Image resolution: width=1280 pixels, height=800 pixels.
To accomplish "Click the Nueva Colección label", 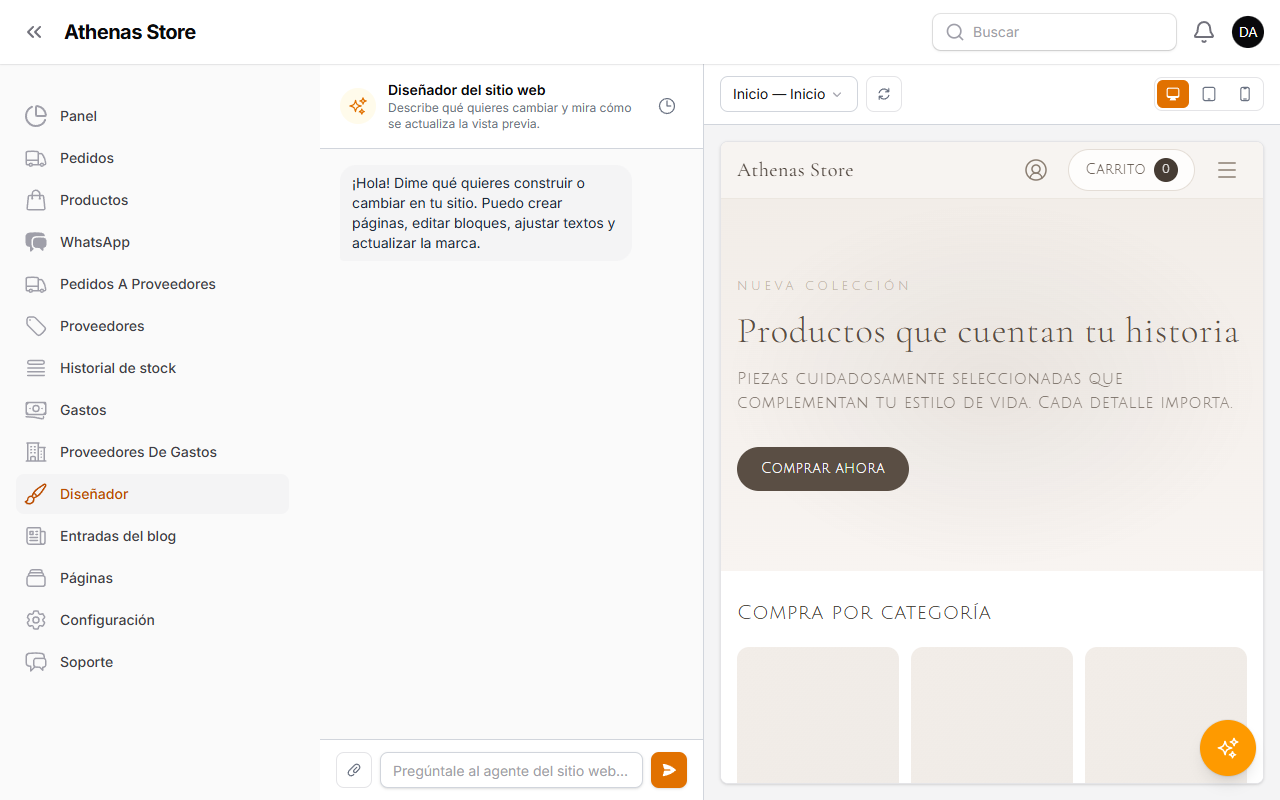I will coord(824,286).
